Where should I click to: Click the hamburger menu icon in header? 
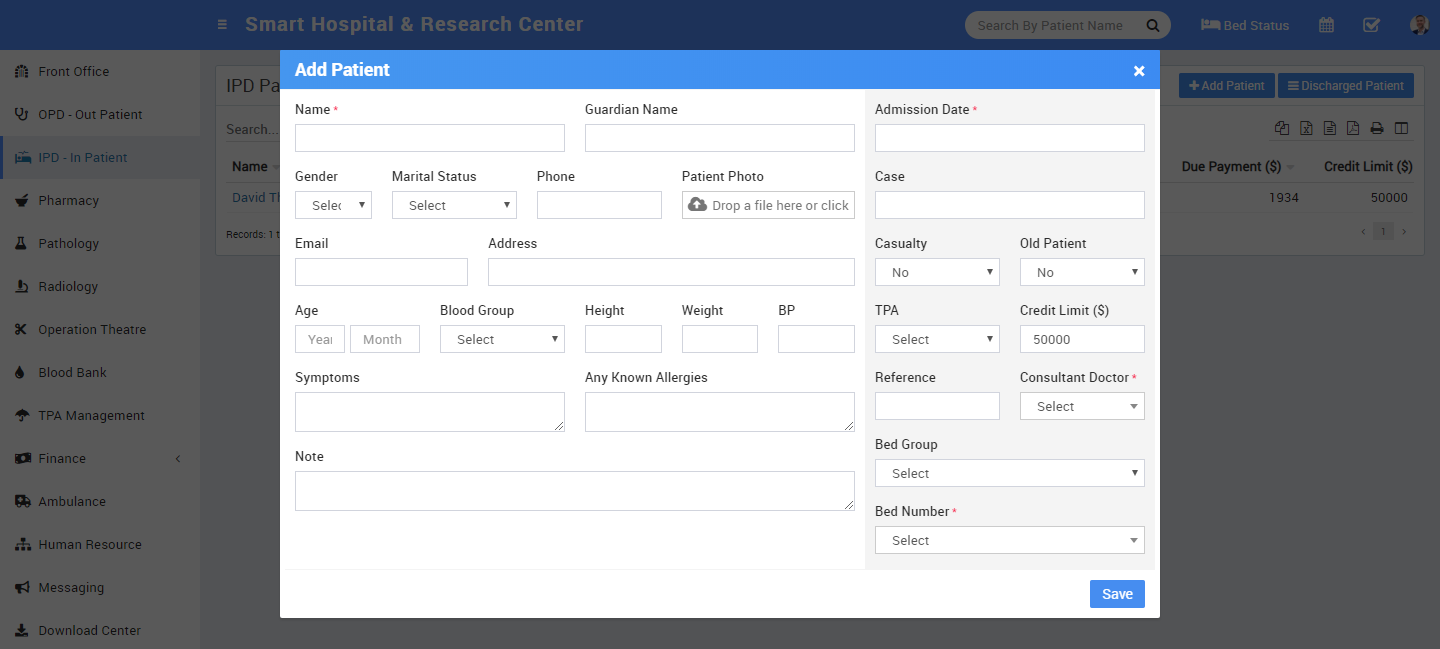click(x=222, y=25)
